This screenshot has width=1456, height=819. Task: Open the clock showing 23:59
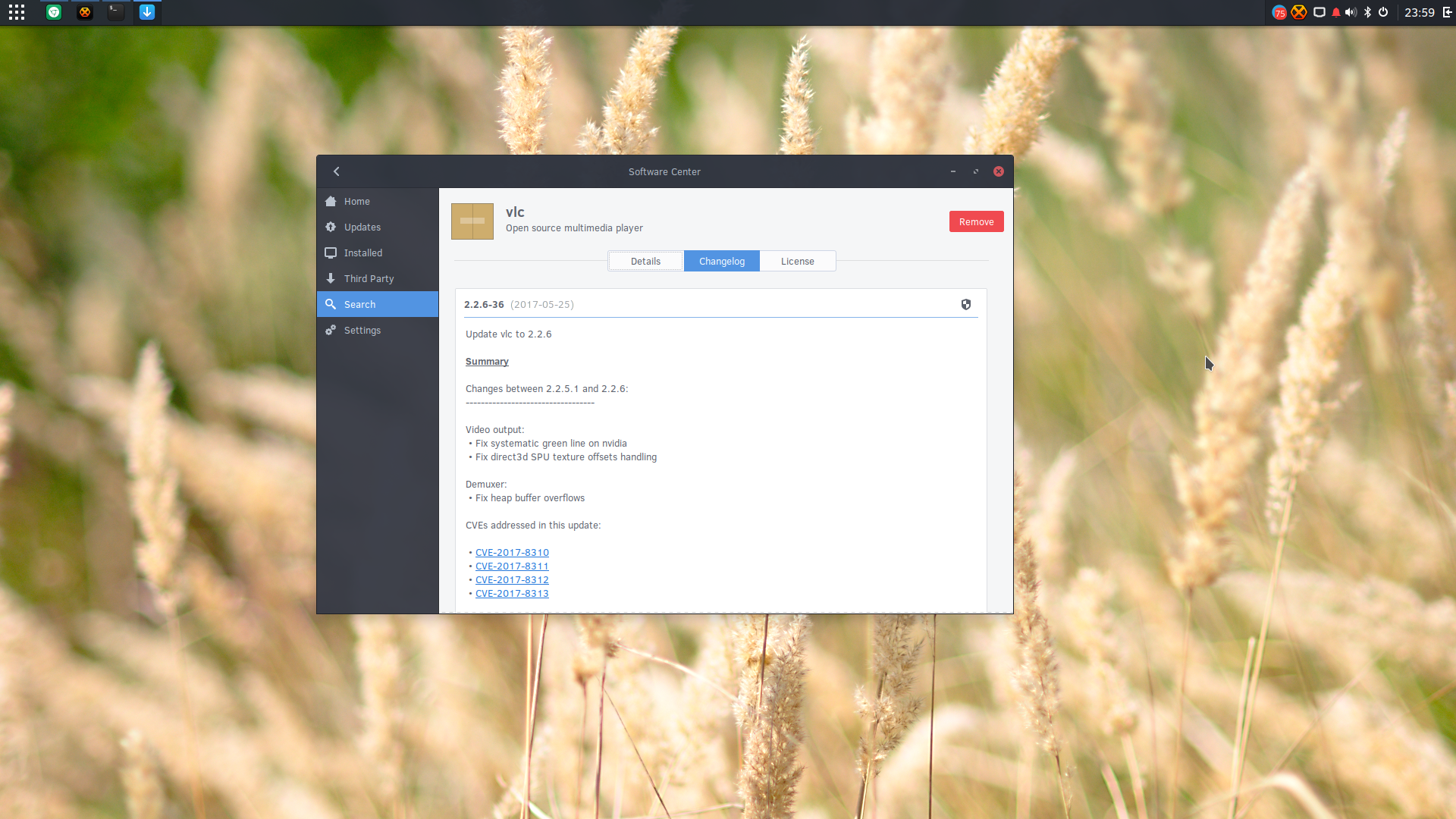point(1420,12)
